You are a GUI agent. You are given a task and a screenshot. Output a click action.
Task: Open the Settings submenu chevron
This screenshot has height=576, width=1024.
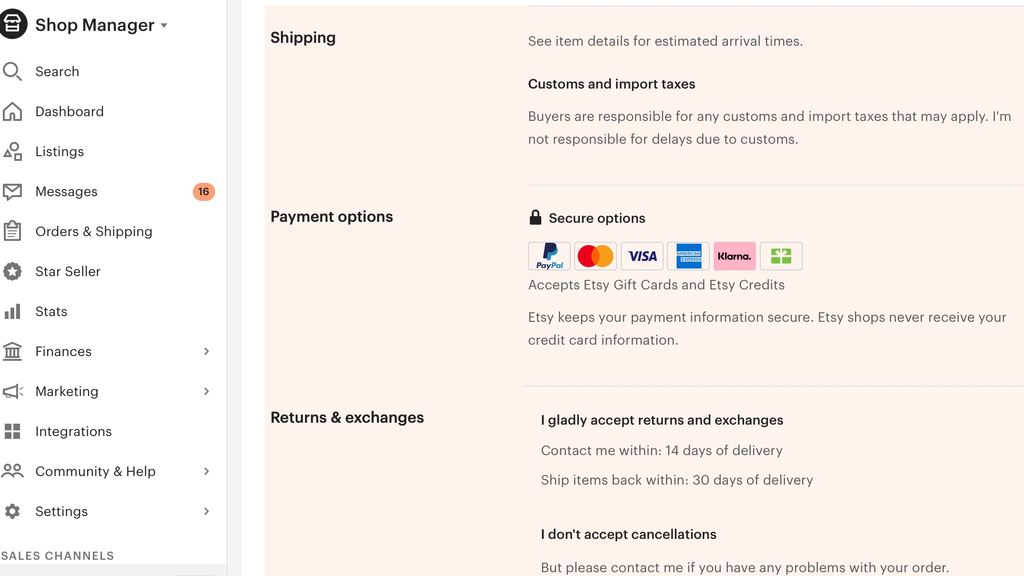point(207,511)
